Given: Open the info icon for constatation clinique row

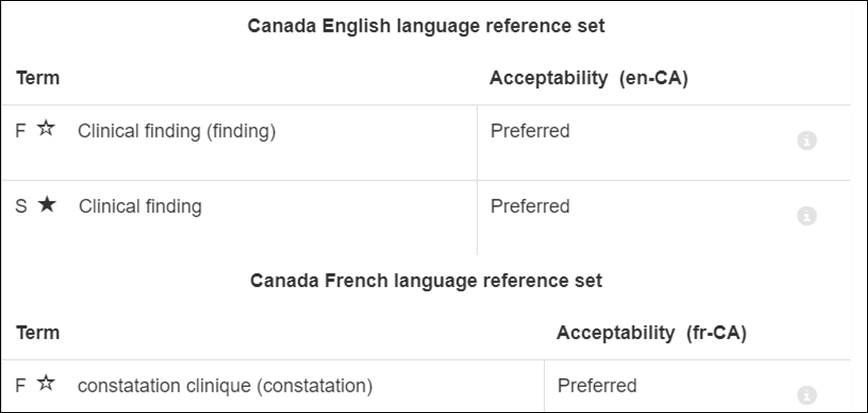Looking at the screenshot, I should click(x=807, y=395).
